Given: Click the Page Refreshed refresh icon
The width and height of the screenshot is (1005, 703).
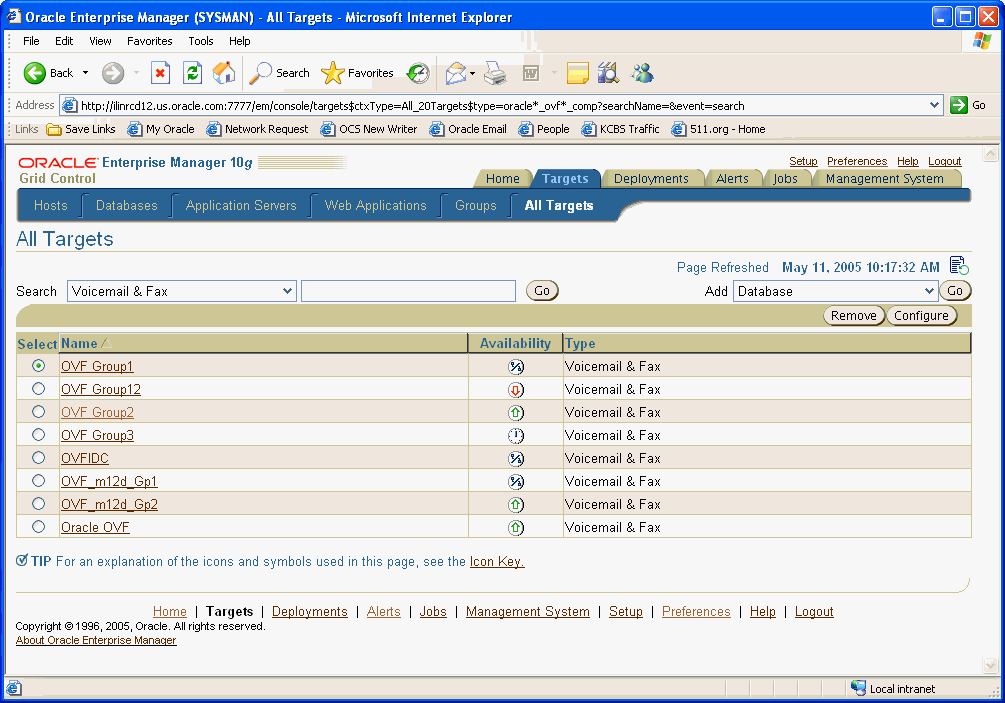Looking at the screenshot, I should 958,265.
